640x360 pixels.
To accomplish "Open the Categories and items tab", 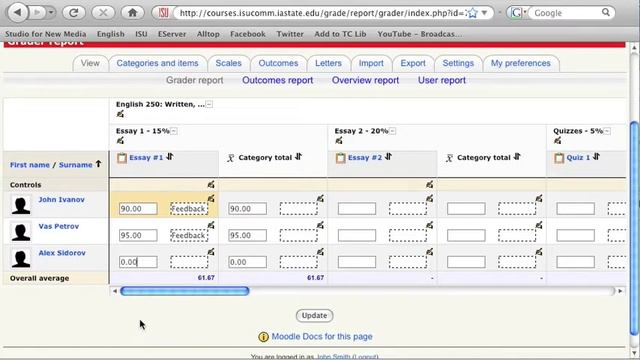I will click(x=158, y=63).
